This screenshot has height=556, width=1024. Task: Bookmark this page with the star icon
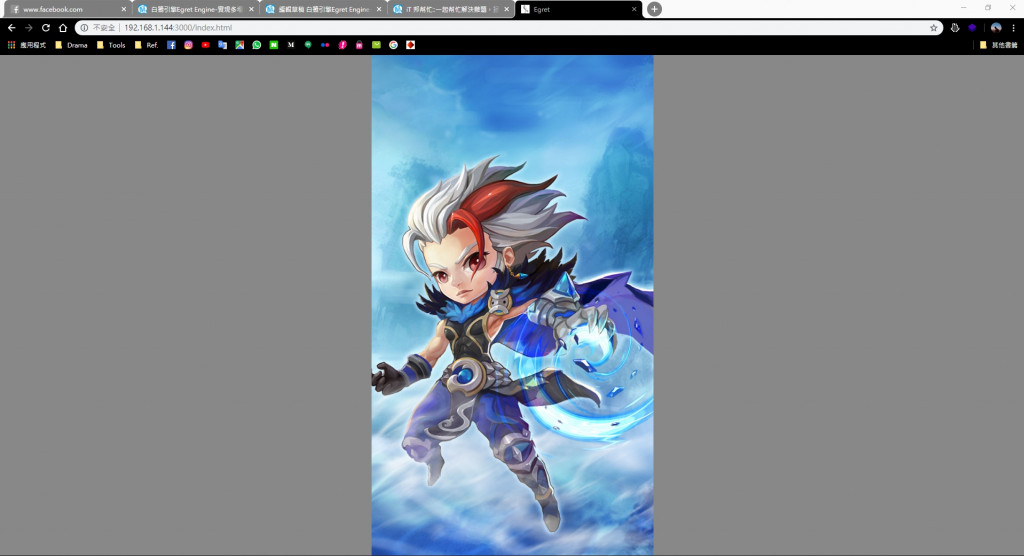click(x=933, y=27)
